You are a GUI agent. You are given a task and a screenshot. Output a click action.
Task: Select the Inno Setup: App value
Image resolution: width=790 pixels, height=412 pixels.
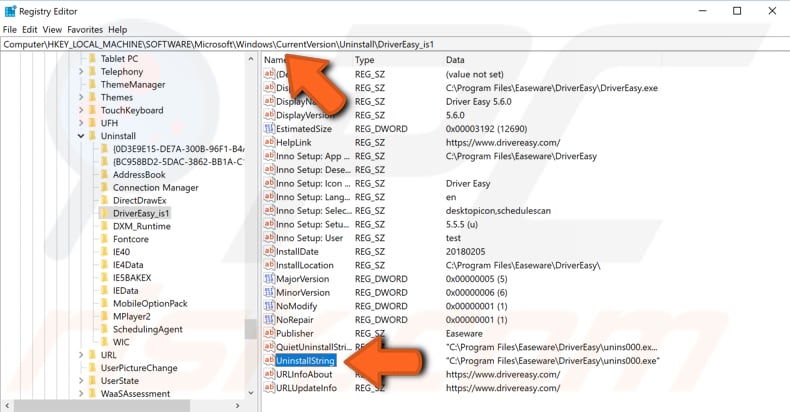313,156
